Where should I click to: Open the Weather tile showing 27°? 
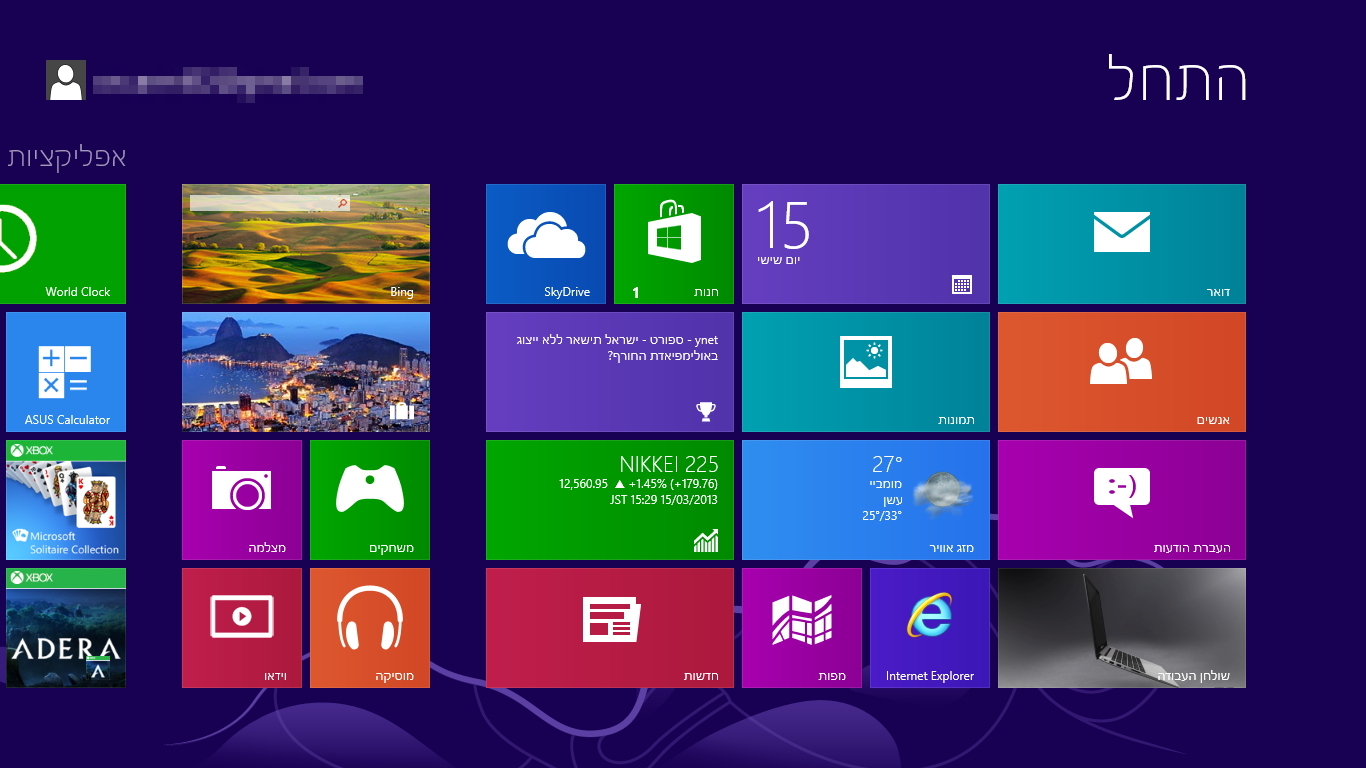pos(865,499)
